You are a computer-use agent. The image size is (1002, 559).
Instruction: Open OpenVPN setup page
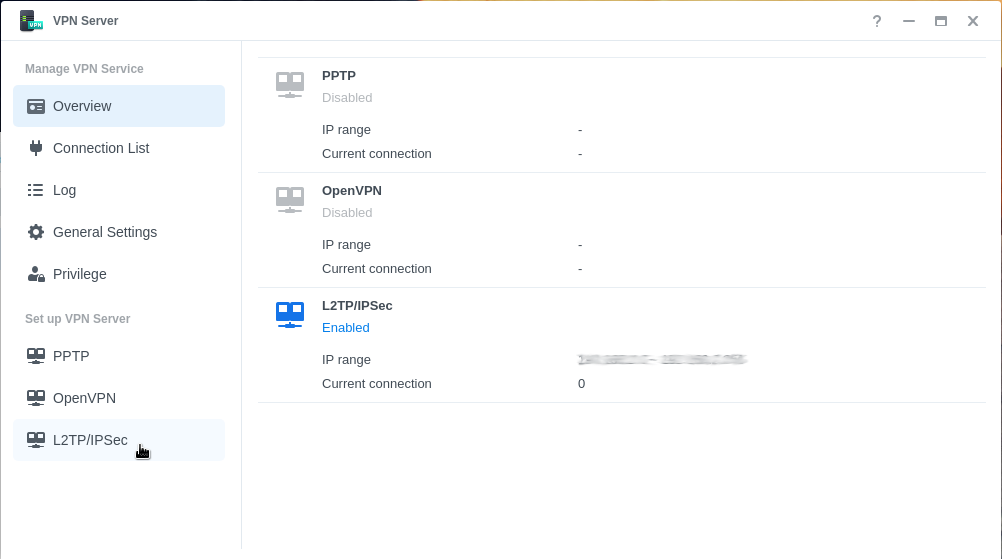pos(119,398)
